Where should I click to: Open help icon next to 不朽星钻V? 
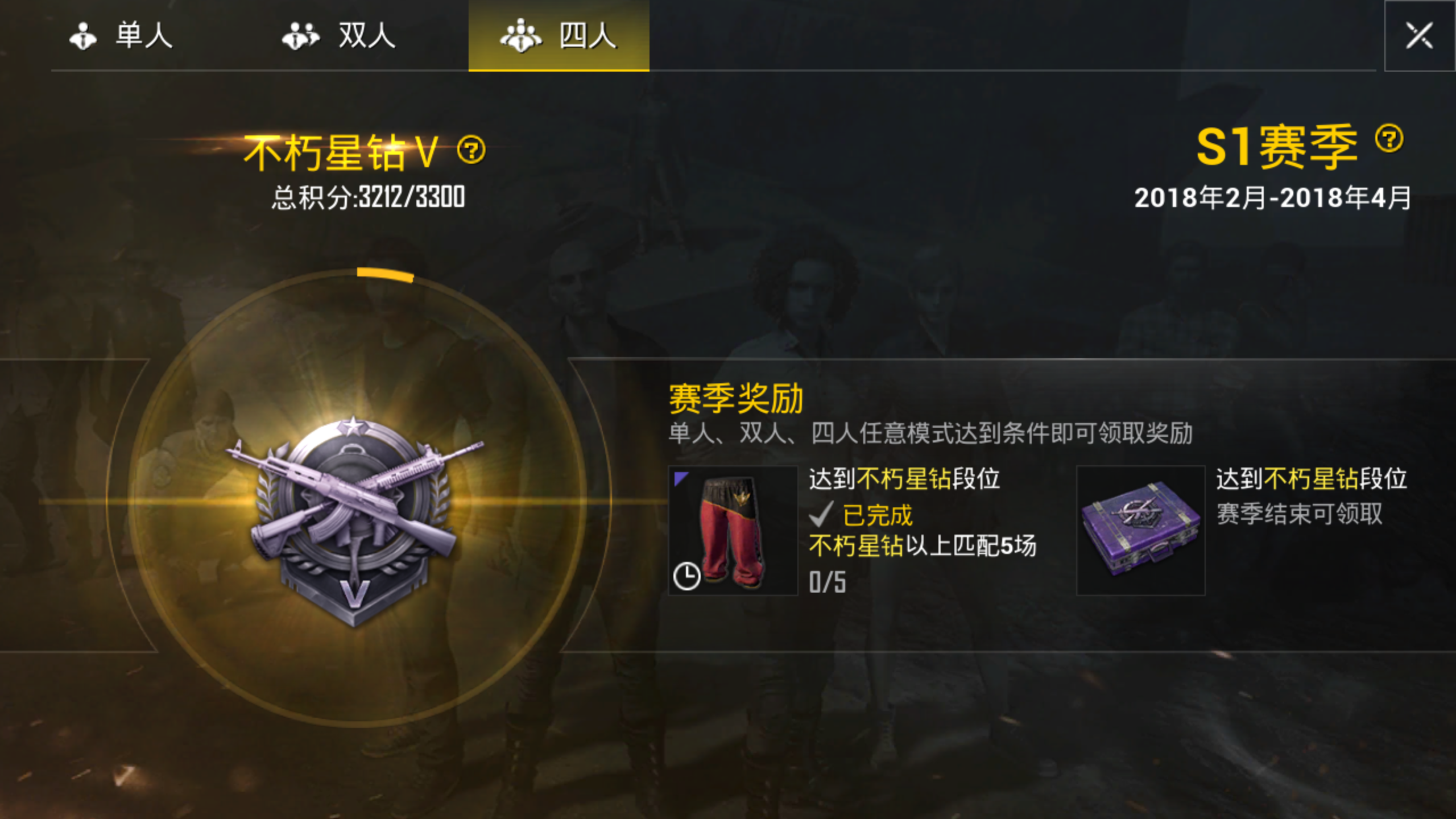click(471, 150)
